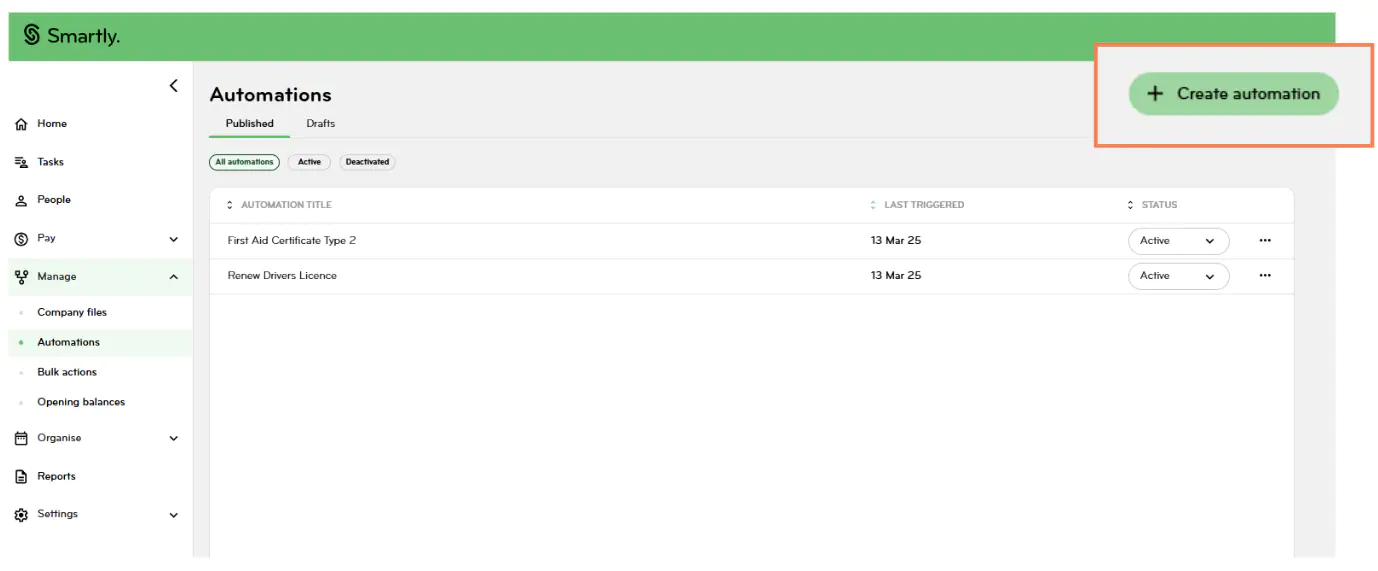Select Automations submenu item
The width and height of the screenshot is (1378, 571).
(68, 343)
